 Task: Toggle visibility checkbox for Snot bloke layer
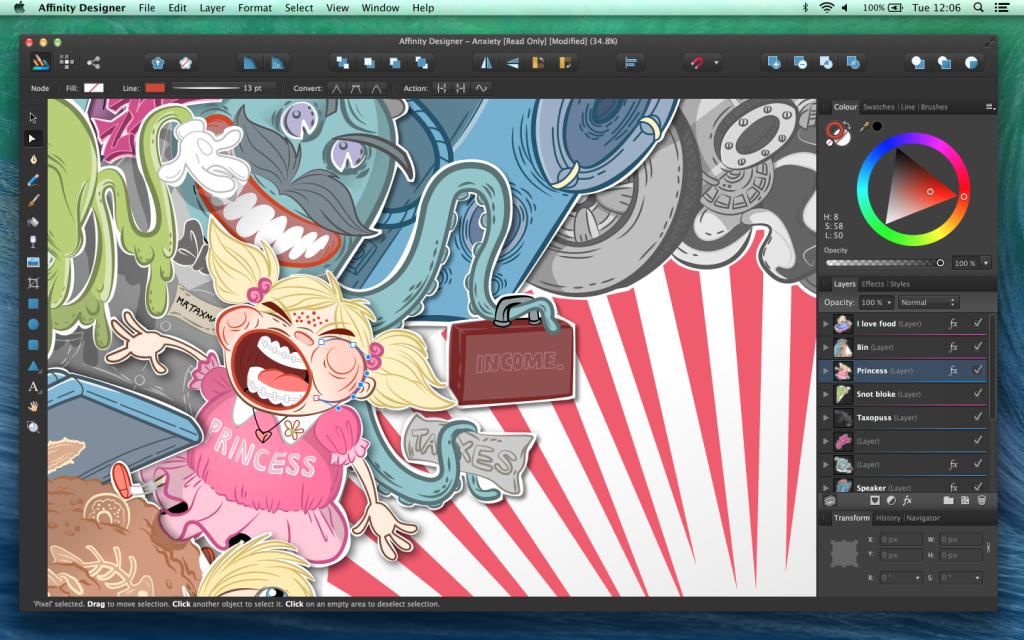977,394
